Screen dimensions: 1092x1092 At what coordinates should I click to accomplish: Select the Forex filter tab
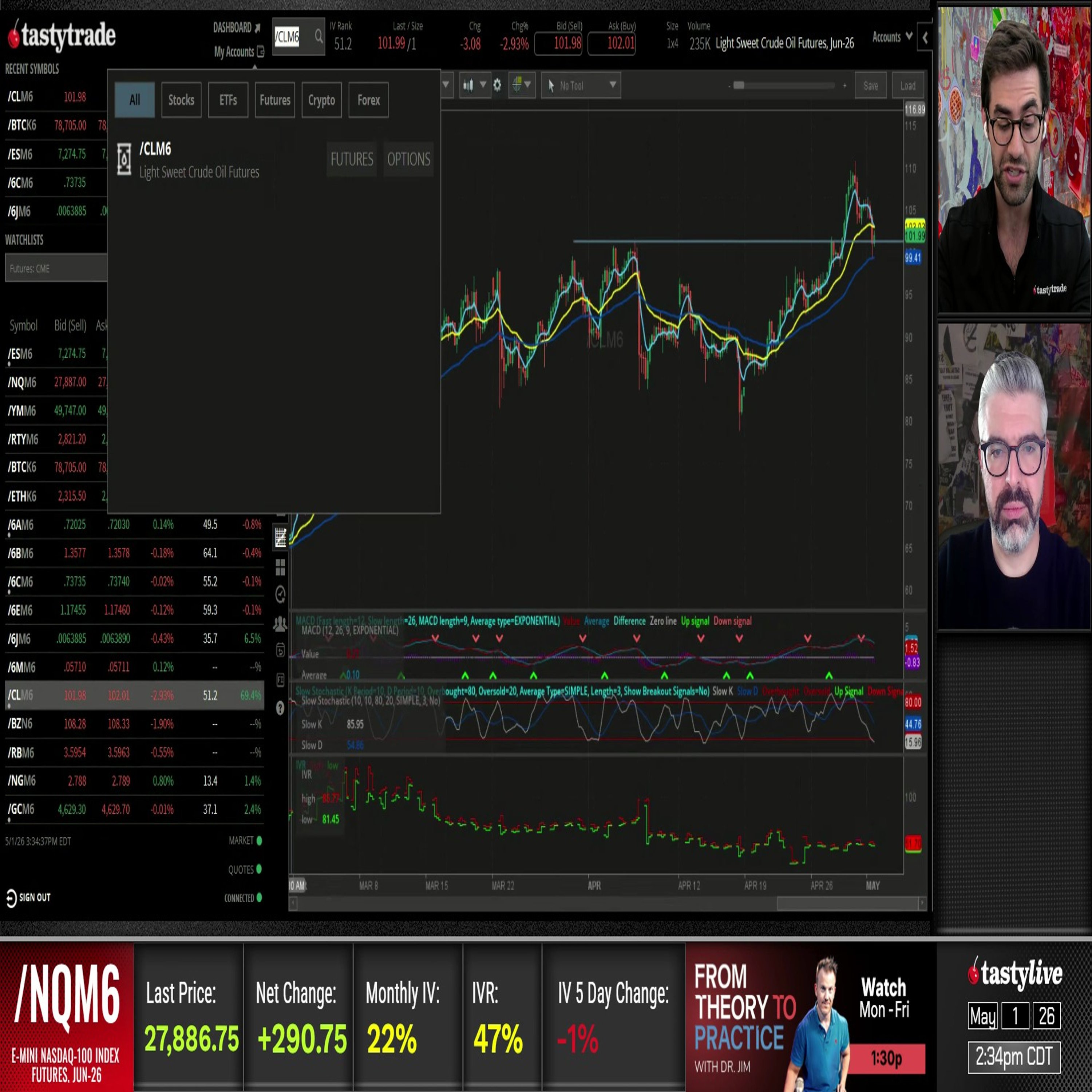[x=368, y=100]
